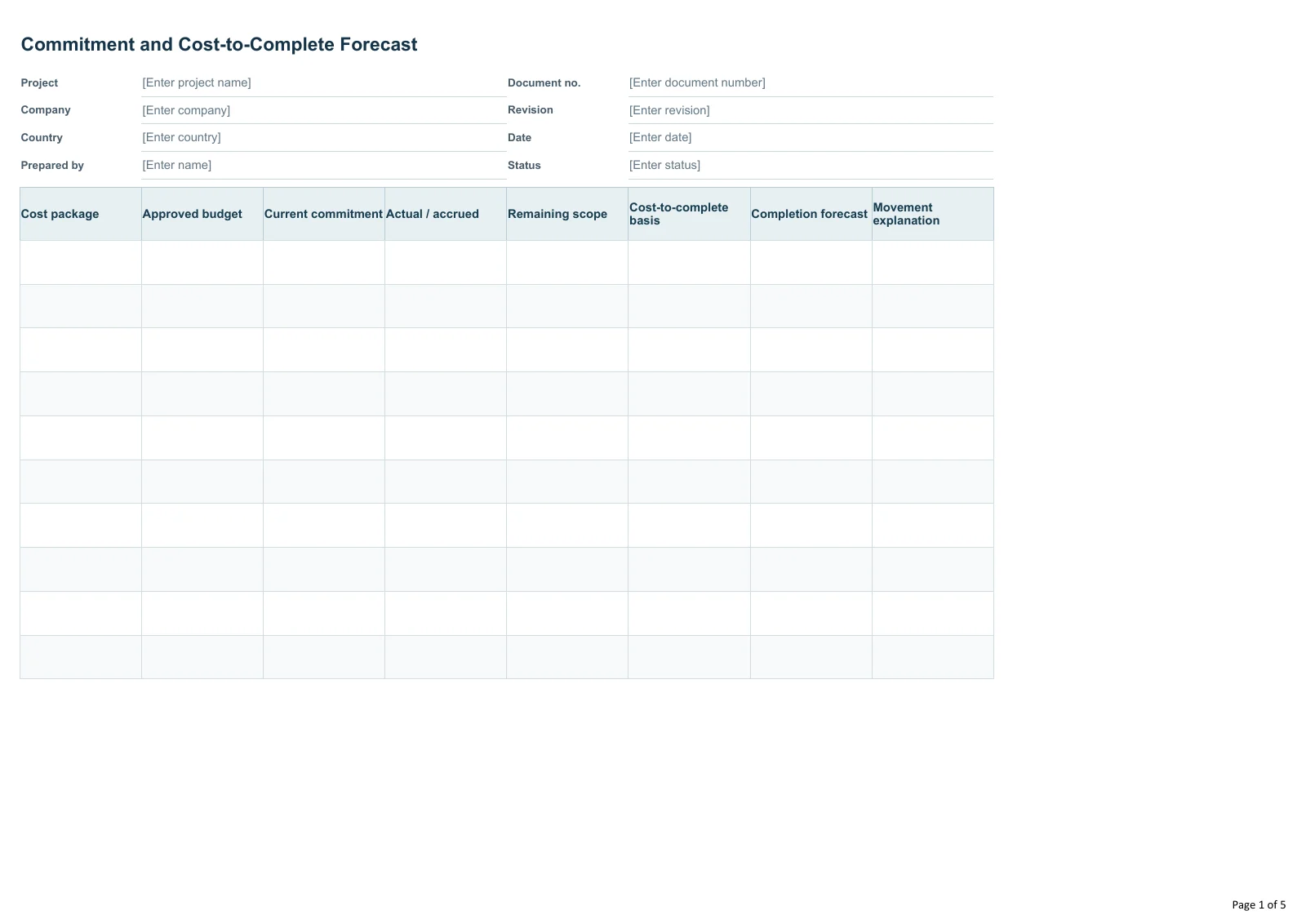Click the Status label

pos(524,166)
